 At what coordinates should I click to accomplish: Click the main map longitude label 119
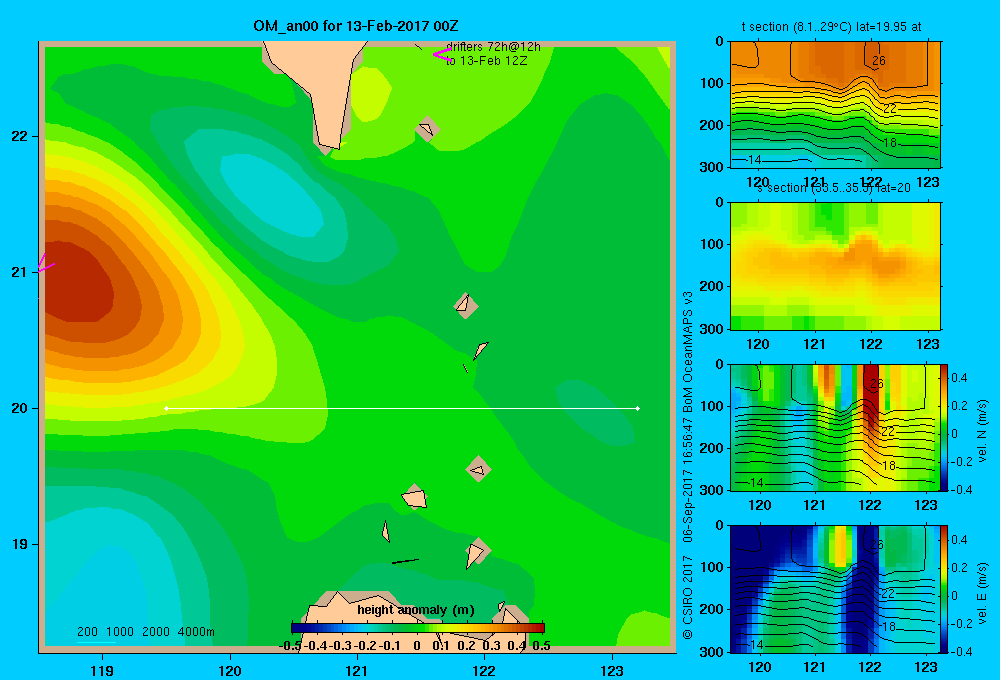tap(102, 670)
